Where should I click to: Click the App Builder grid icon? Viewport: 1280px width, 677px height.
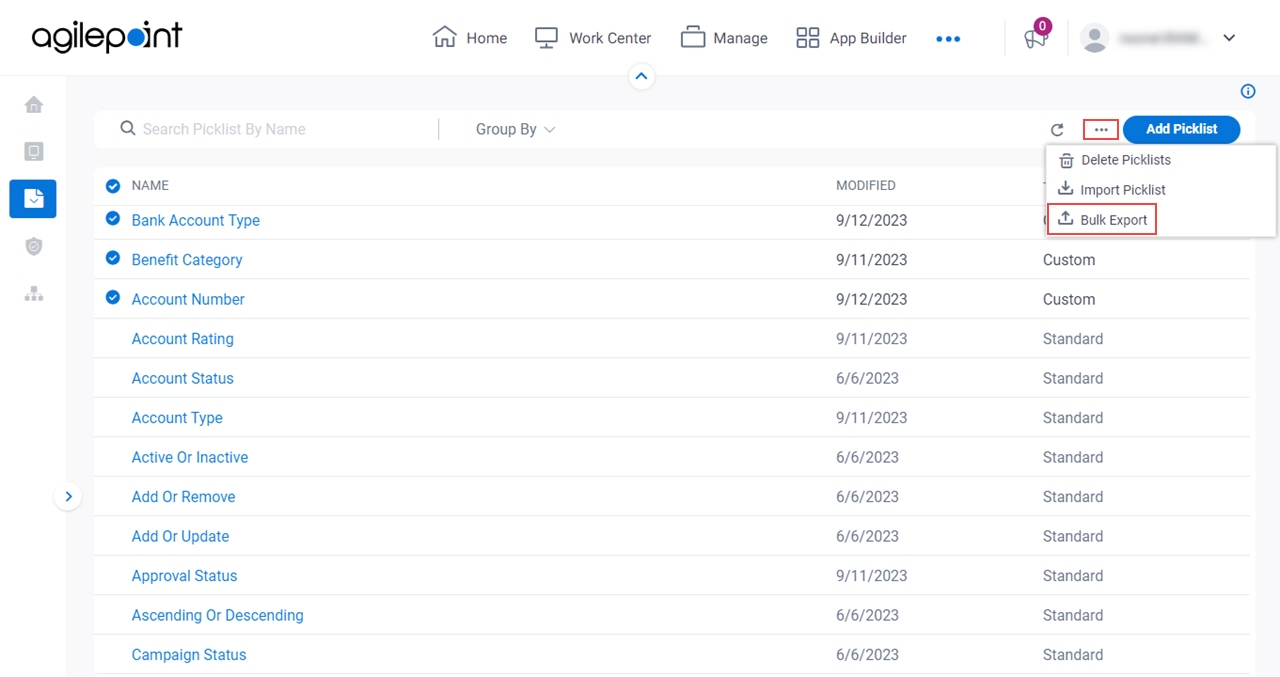pos(807,38)
